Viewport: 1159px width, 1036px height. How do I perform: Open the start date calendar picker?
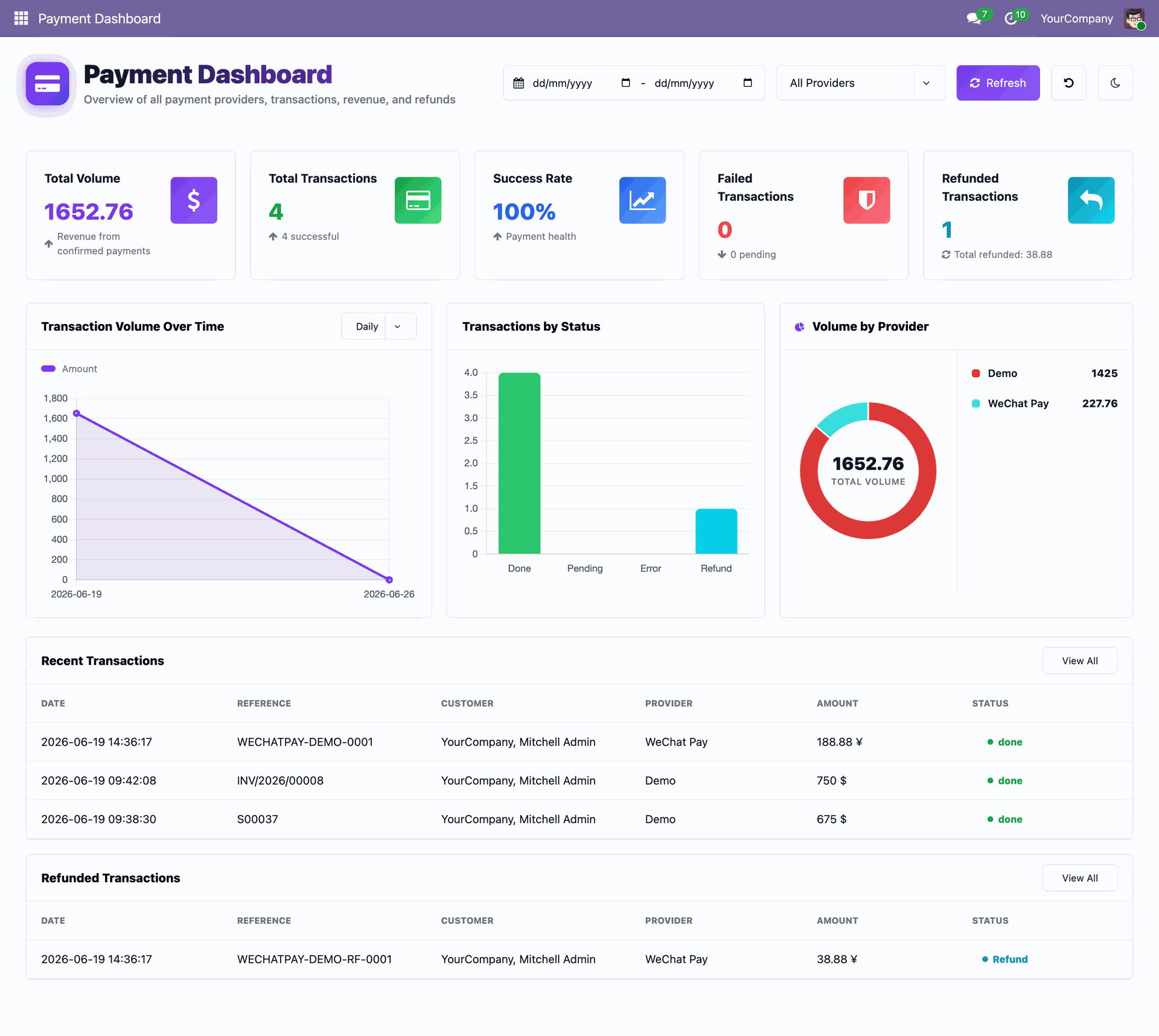click(x=625, y=83)
